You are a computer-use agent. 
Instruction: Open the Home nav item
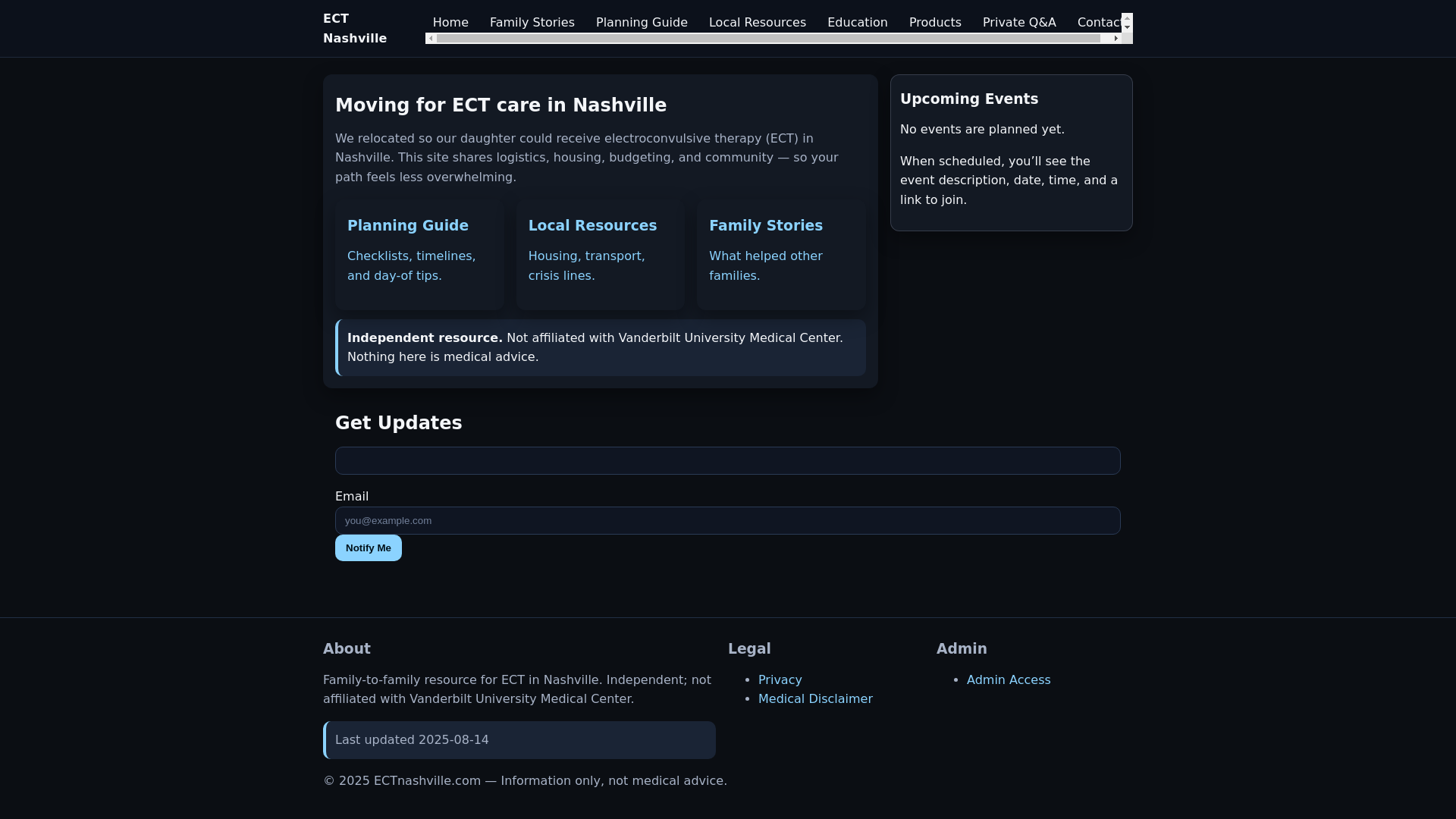450,23
